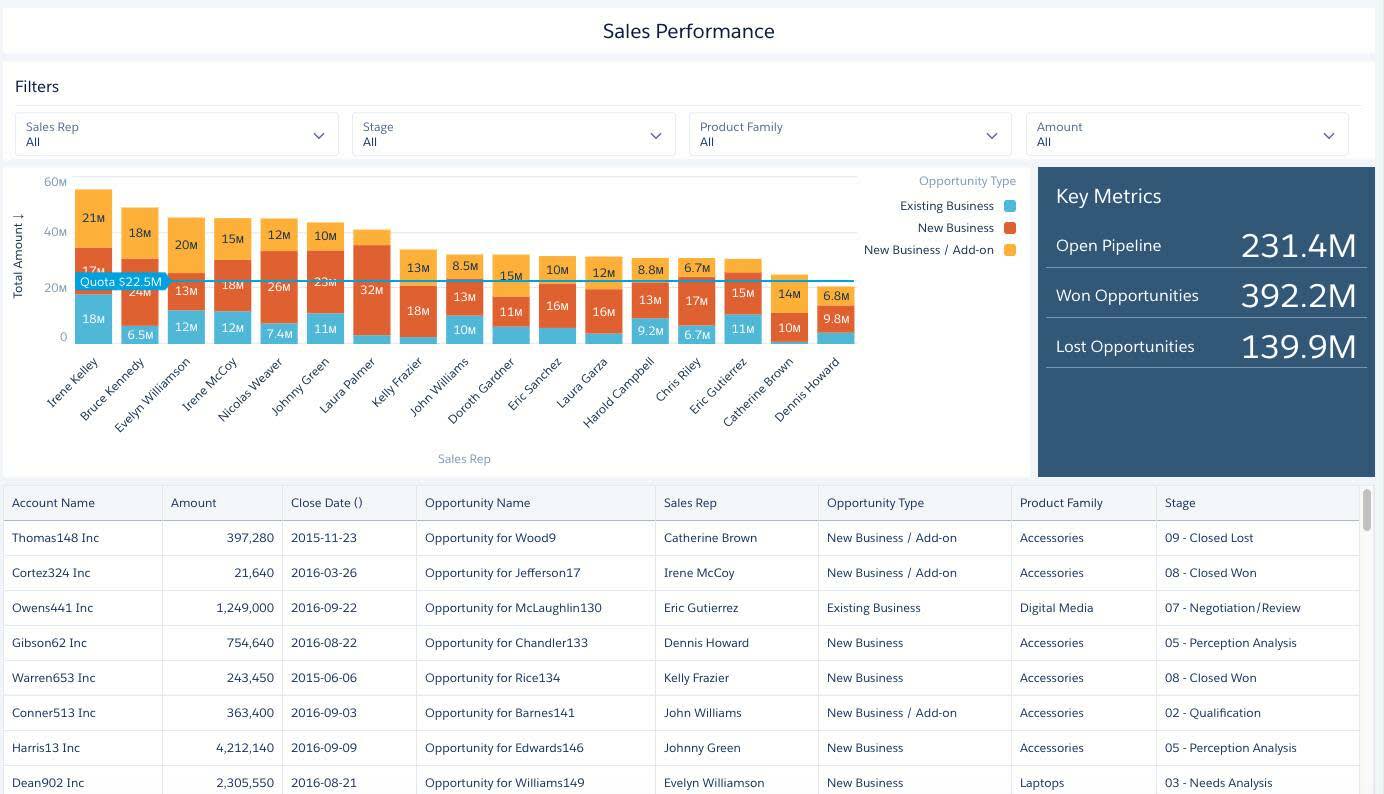
Task: Click the Warren653 Inc account cell
Action: tap(83, 678)
